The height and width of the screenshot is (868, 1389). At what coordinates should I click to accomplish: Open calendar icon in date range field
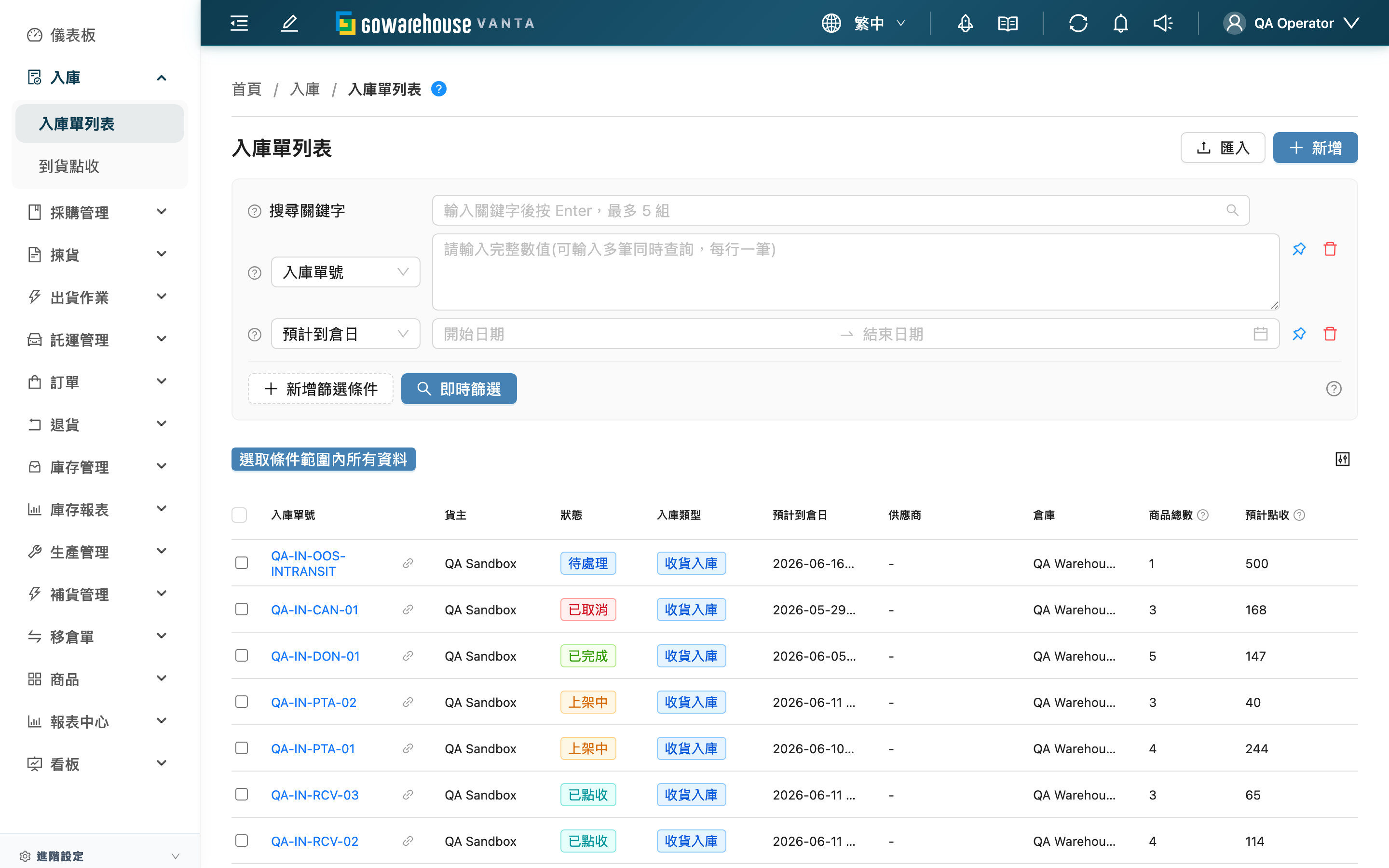1260,334
